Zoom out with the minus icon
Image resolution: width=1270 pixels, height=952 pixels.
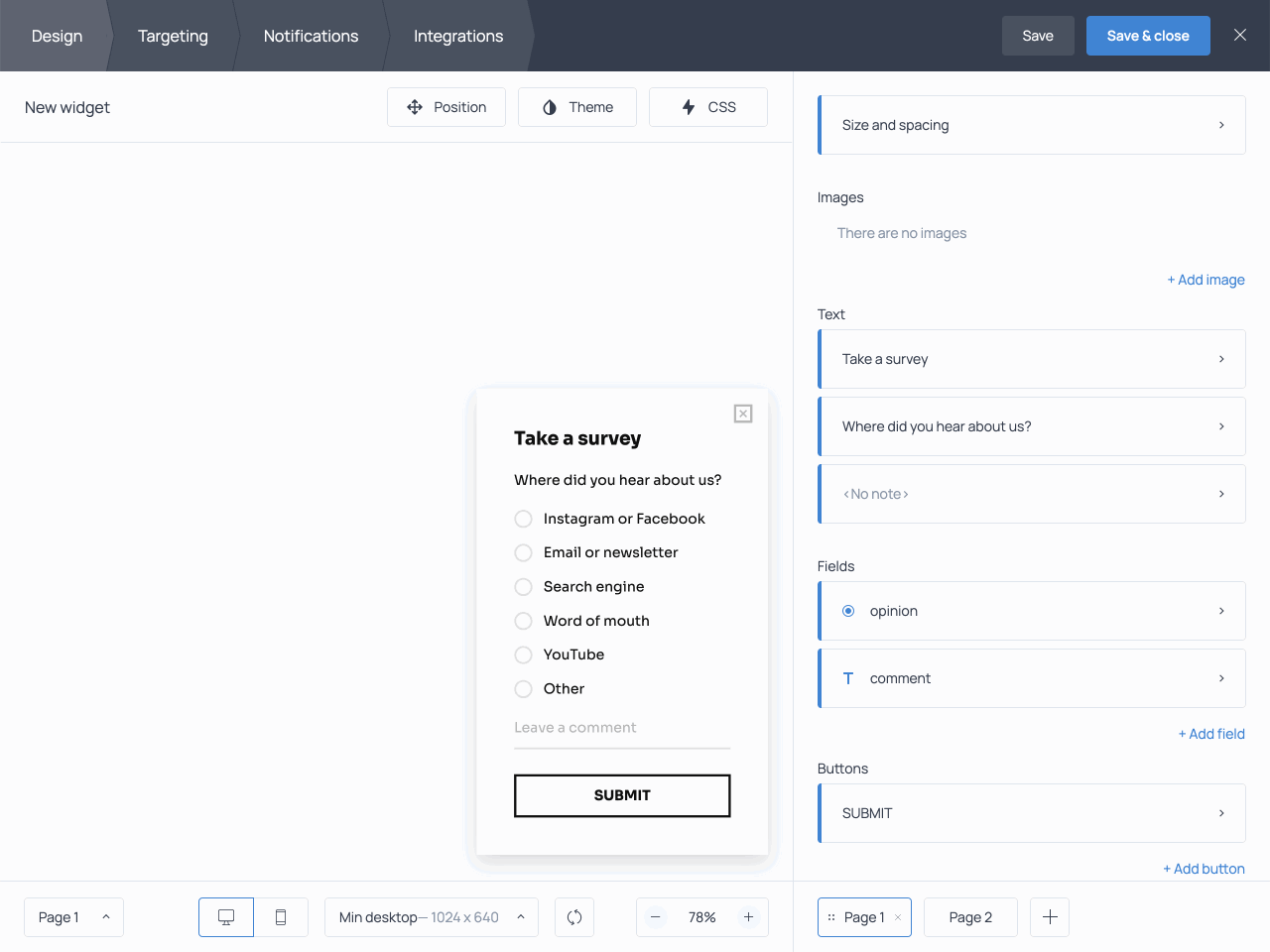(x=656, y=917)
